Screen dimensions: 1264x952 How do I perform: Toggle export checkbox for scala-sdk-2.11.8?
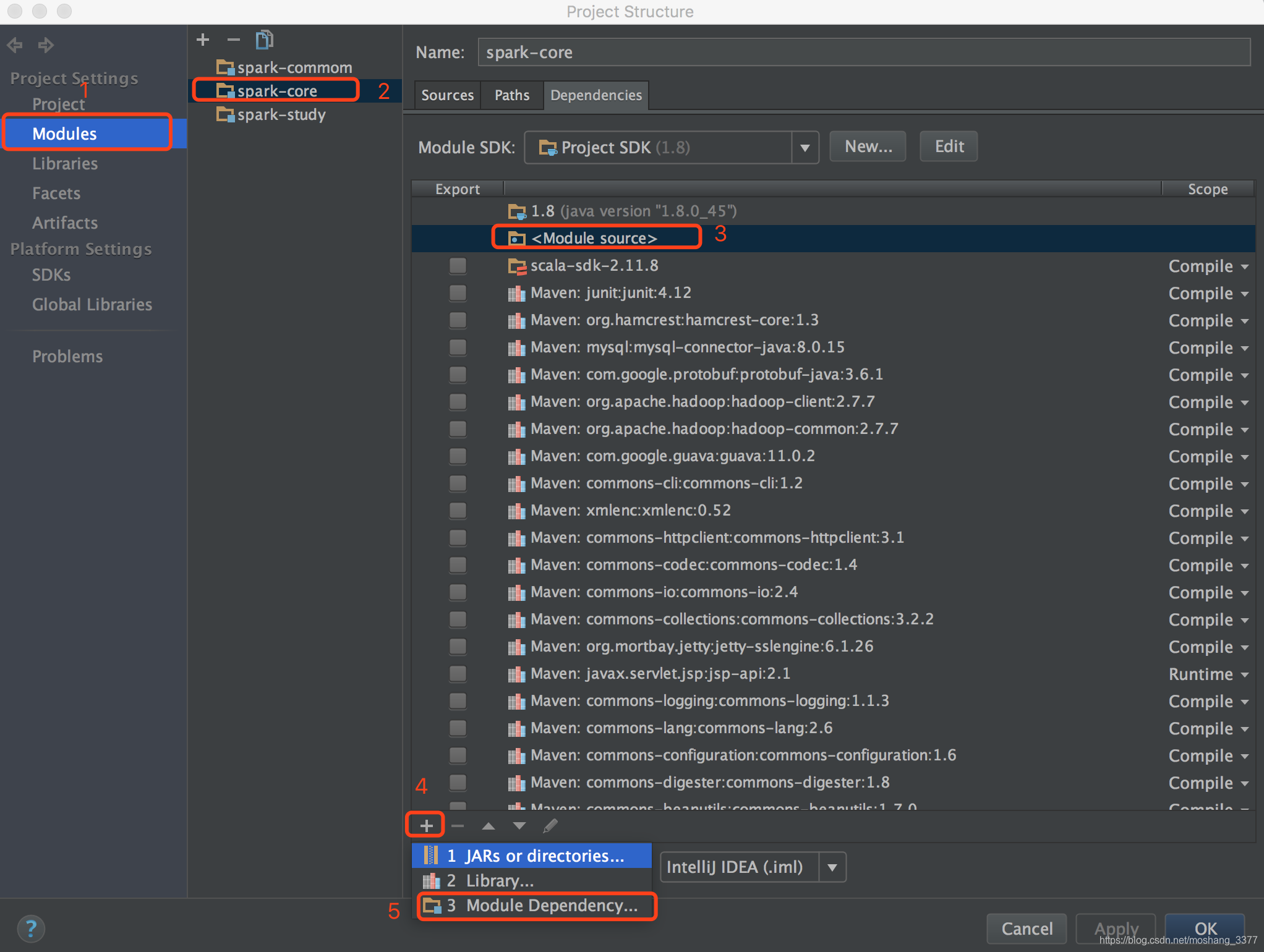458,266
